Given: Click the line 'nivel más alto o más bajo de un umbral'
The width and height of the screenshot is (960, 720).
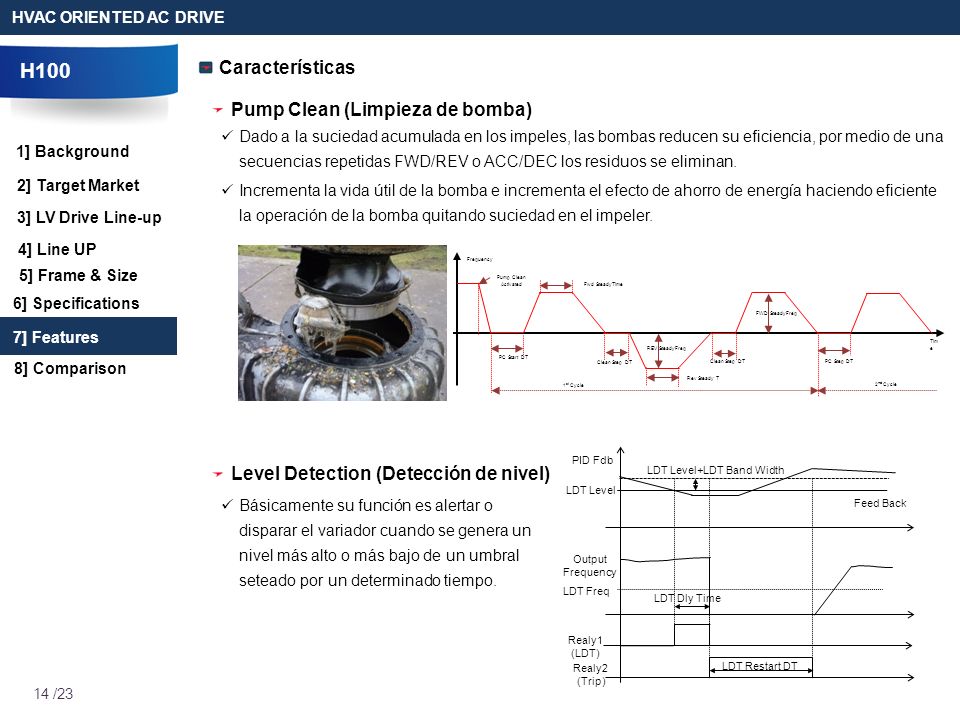Looking at the screenshot, I should coord(379,555).
